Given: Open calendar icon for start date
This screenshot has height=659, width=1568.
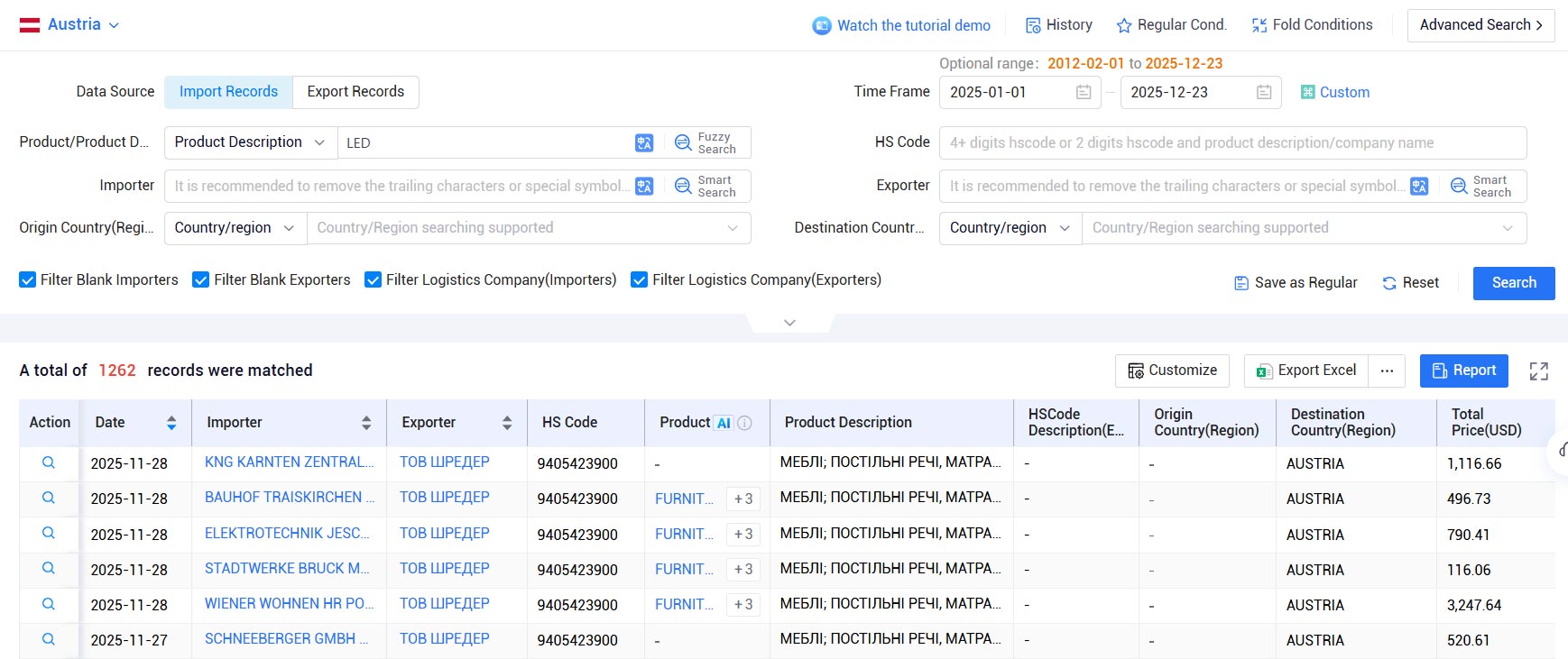Looking at the screenshot, I should (x=1084, y=92).
